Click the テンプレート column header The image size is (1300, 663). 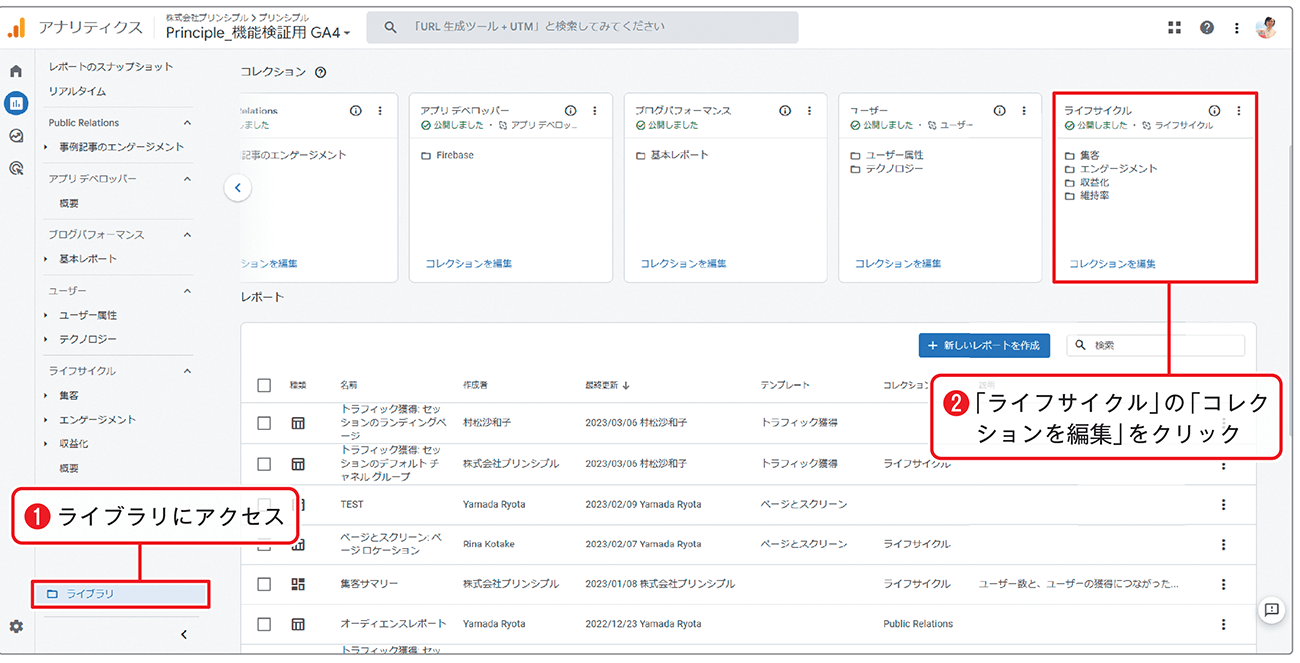click(x=785, y=385)
